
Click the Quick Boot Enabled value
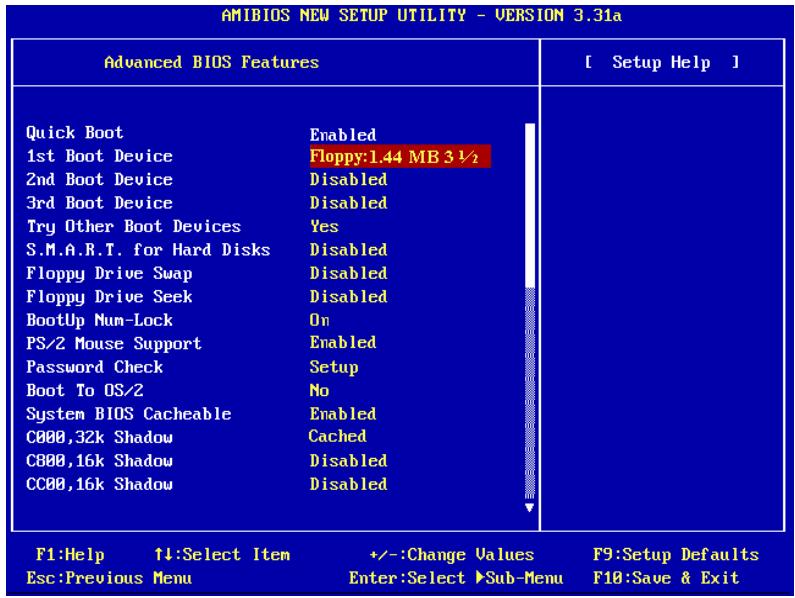(x=343, y=134)
